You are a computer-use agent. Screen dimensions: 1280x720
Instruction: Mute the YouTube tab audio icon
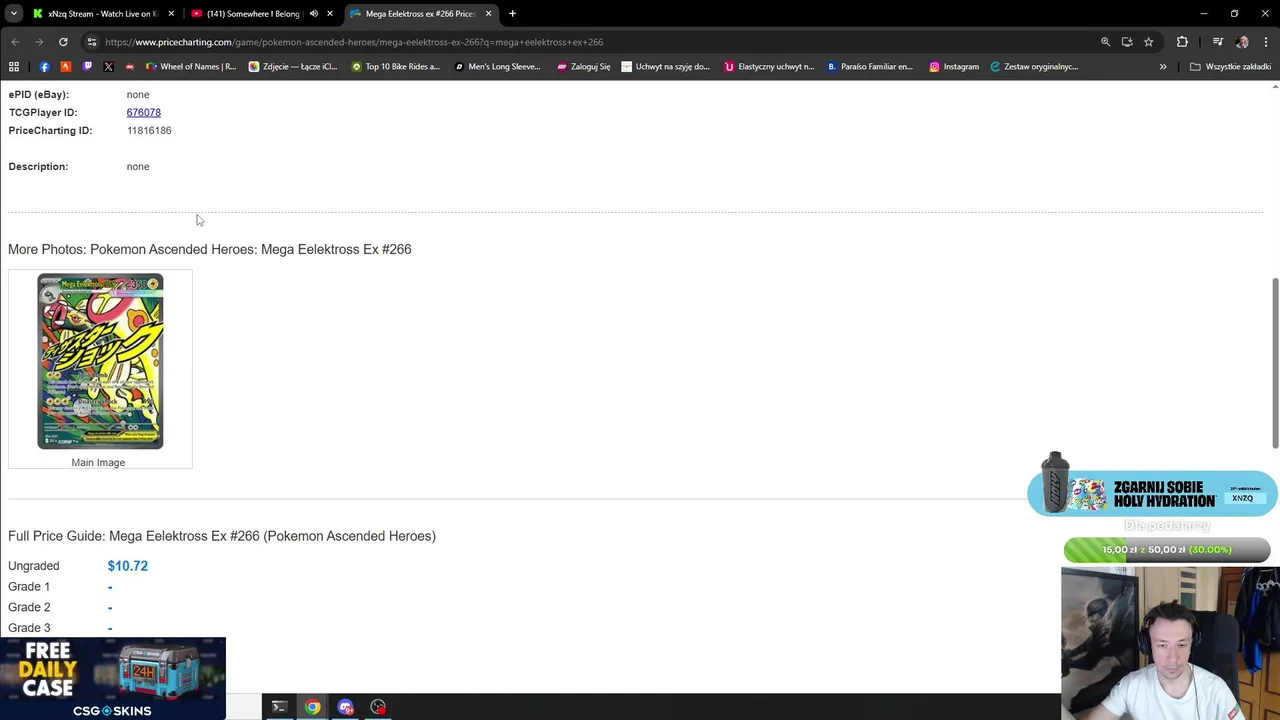[x=313, y=13]
